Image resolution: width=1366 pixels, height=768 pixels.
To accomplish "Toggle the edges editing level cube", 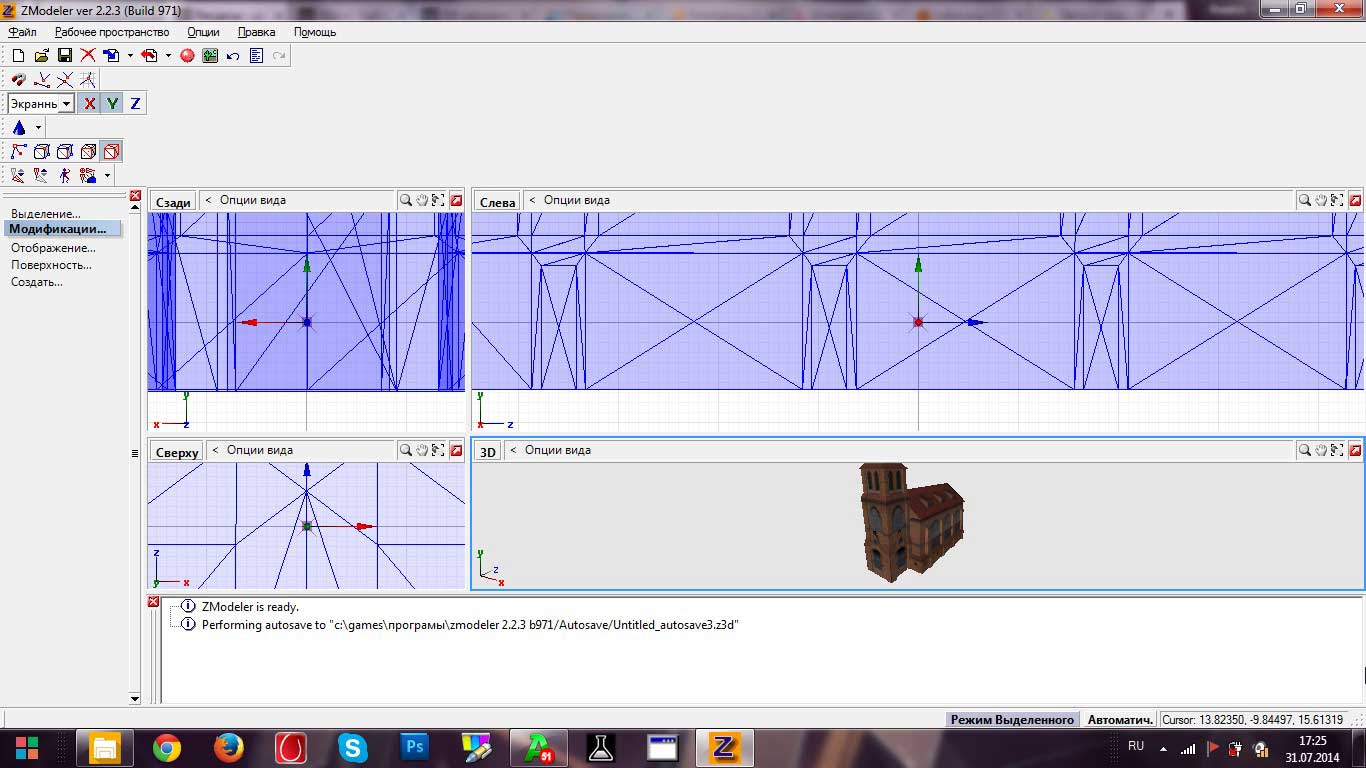I will tap(42, 152).
